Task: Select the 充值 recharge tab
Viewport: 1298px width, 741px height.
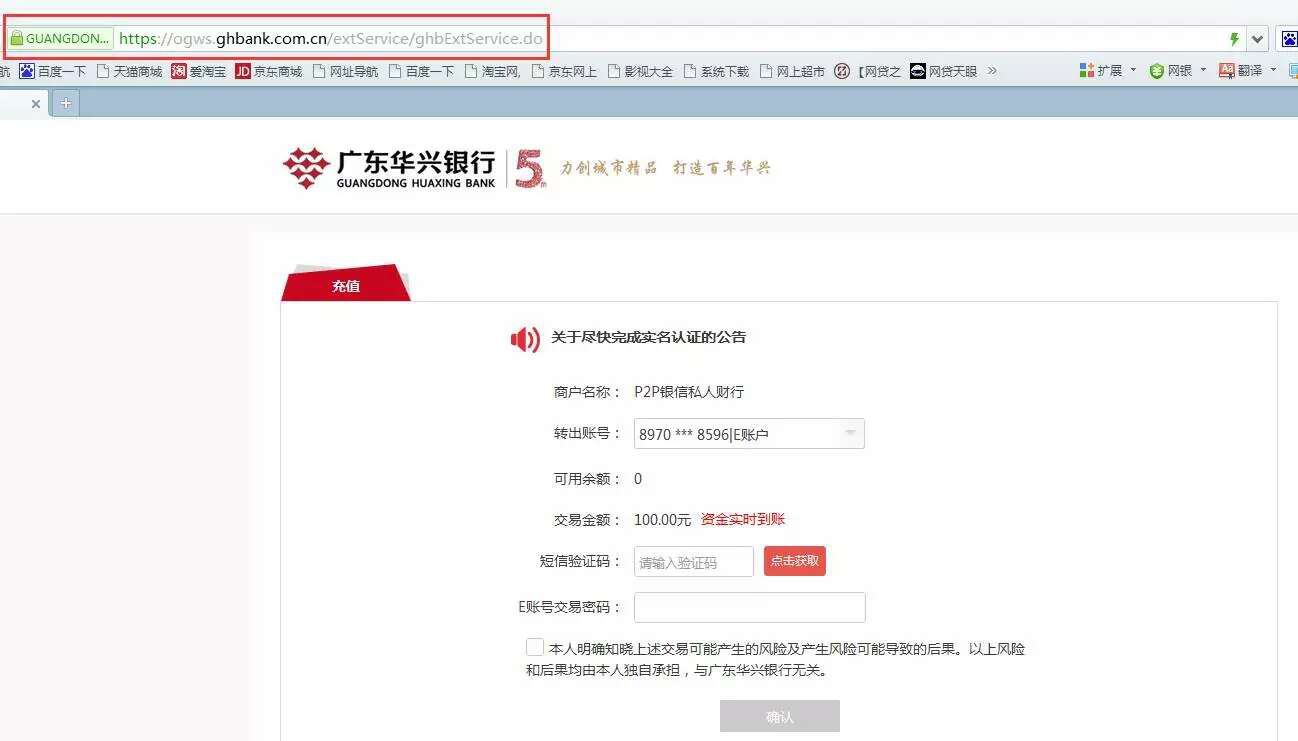Action: (346, 284)
